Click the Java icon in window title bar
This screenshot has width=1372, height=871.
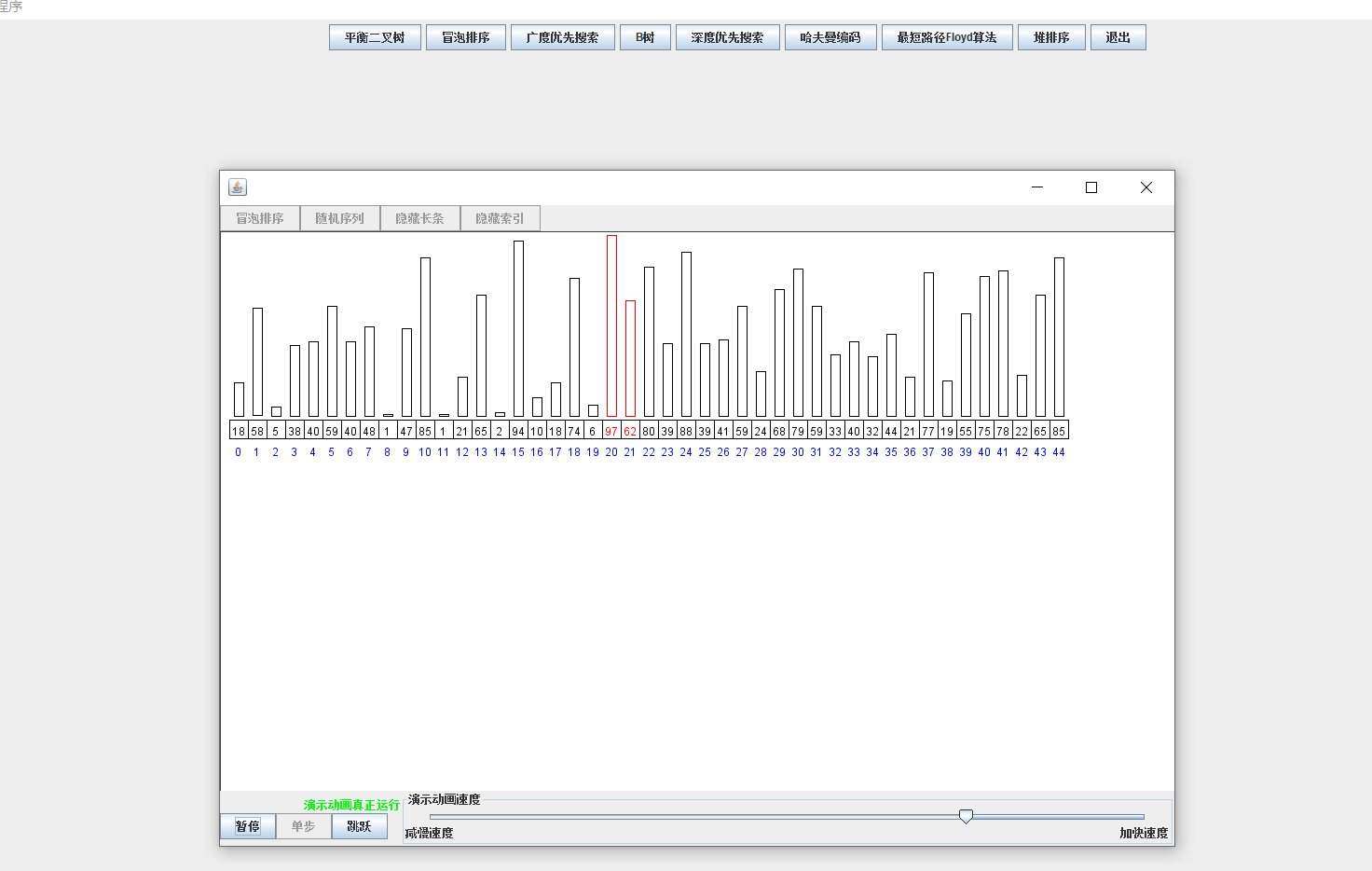click(238, 187)
